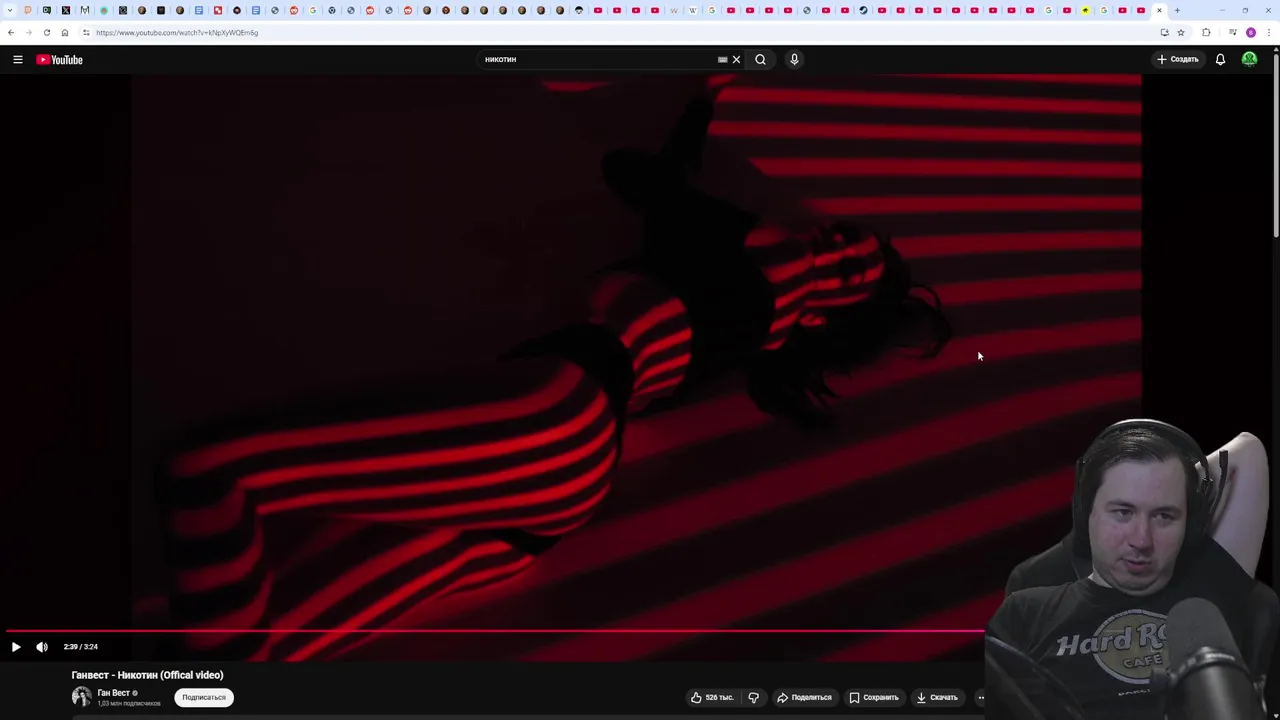Open a new browser tab with plus
Viewport: 1280px width, 720px height.
click(1177, 11)
